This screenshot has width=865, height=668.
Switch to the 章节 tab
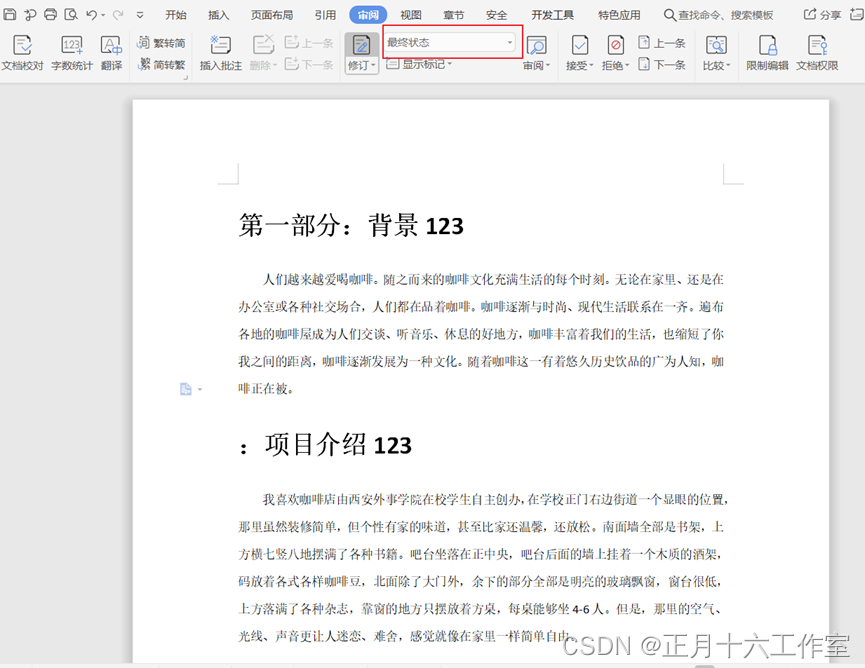coord(453,15)
